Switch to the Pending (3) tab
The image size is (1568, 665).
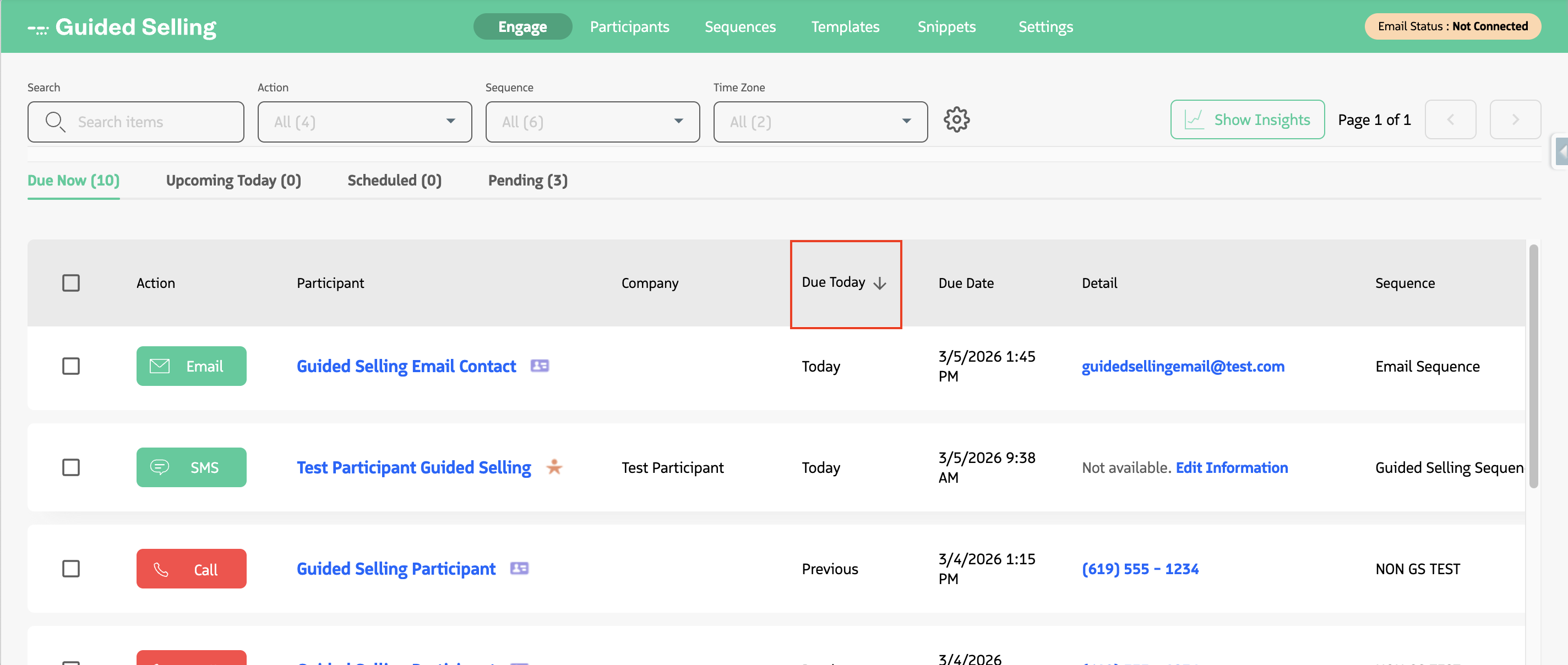point(527,180)
